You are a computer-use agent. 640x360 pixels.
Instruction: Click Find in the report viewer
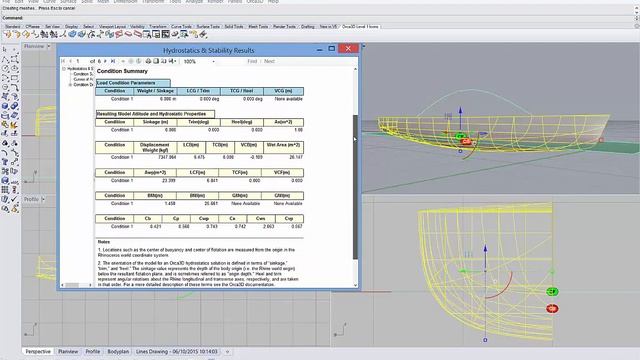point(252,61)
